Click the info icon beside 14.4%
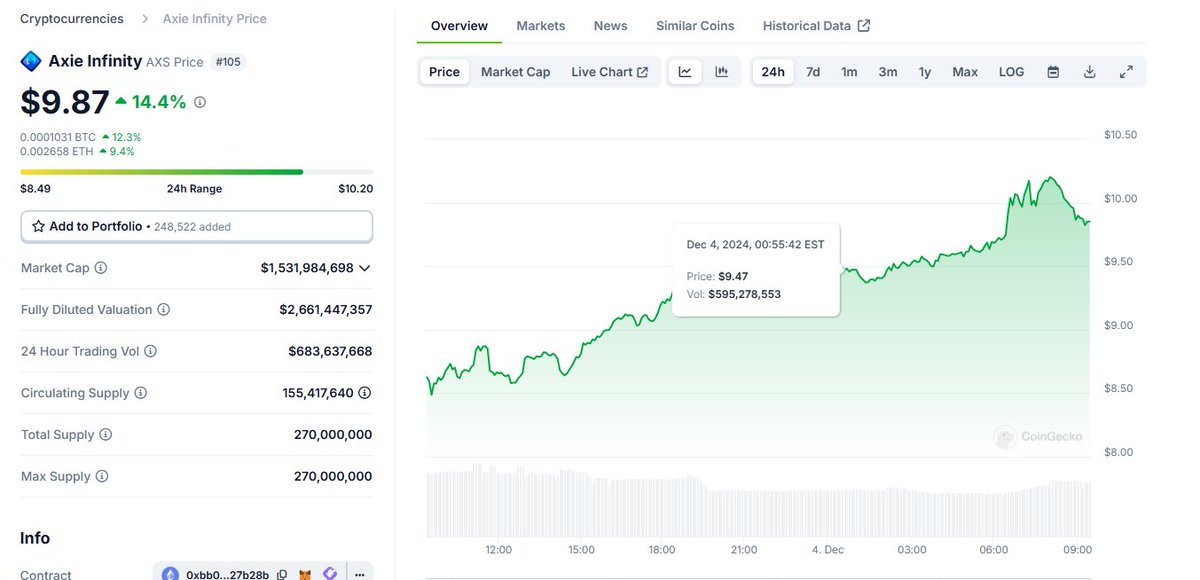1200x580 pixels. click(200, 102)
